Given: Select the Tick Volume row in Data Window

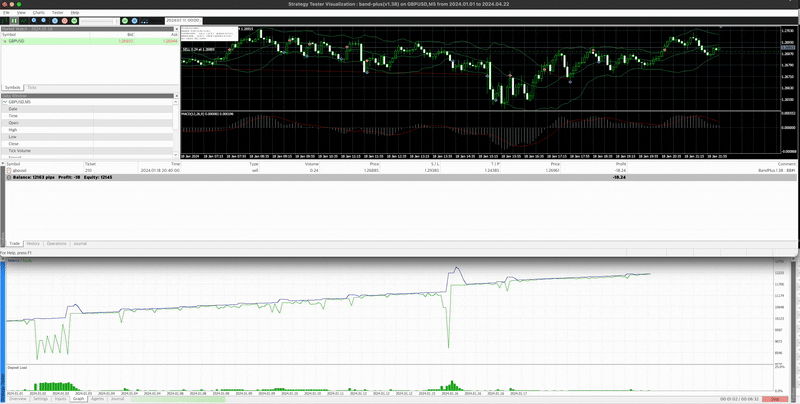Looking at the screenshot, I should point(87,151).
